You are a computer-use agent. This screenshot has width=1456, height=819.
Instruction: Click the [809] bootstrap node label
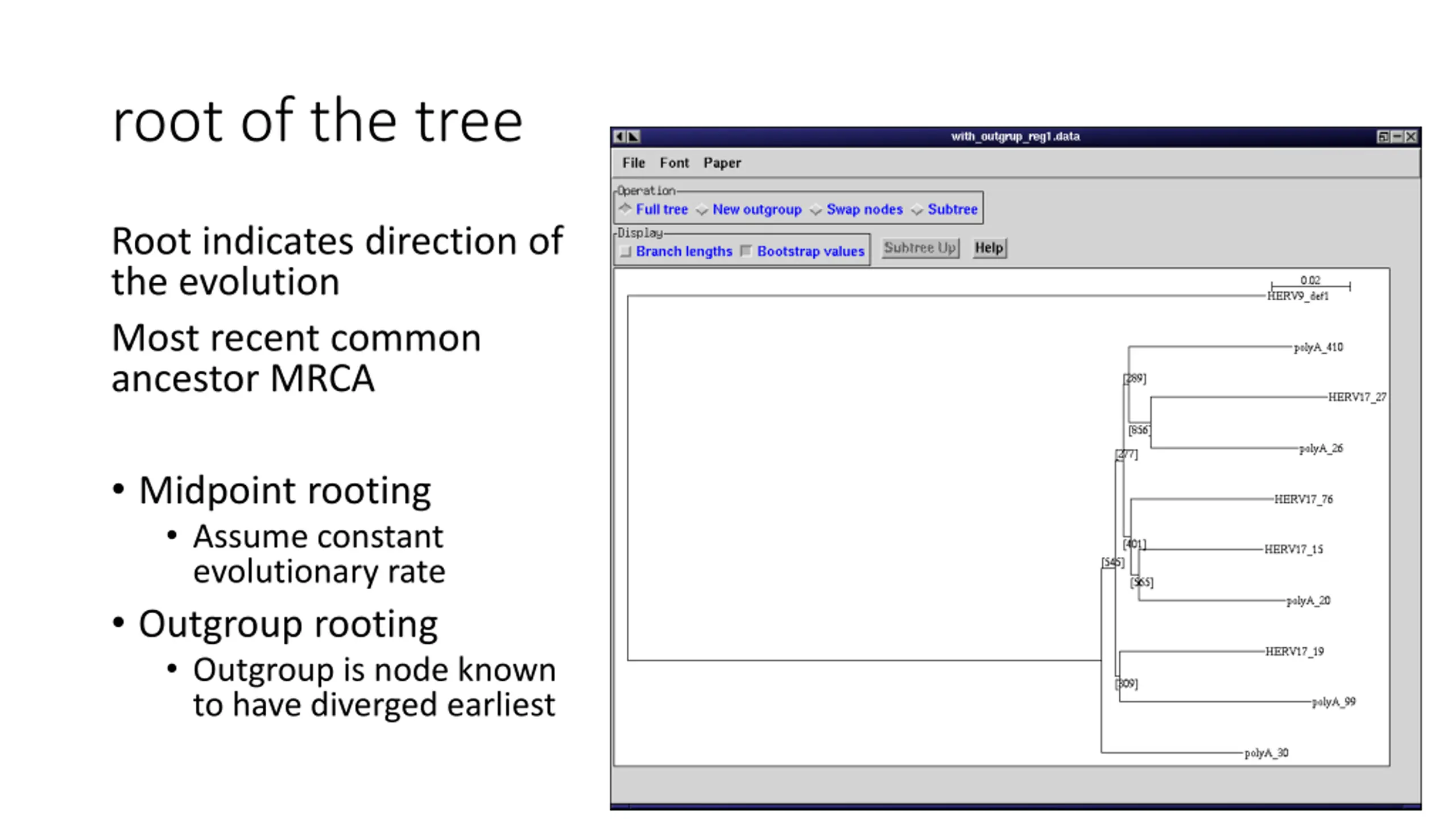point(1127,684)
